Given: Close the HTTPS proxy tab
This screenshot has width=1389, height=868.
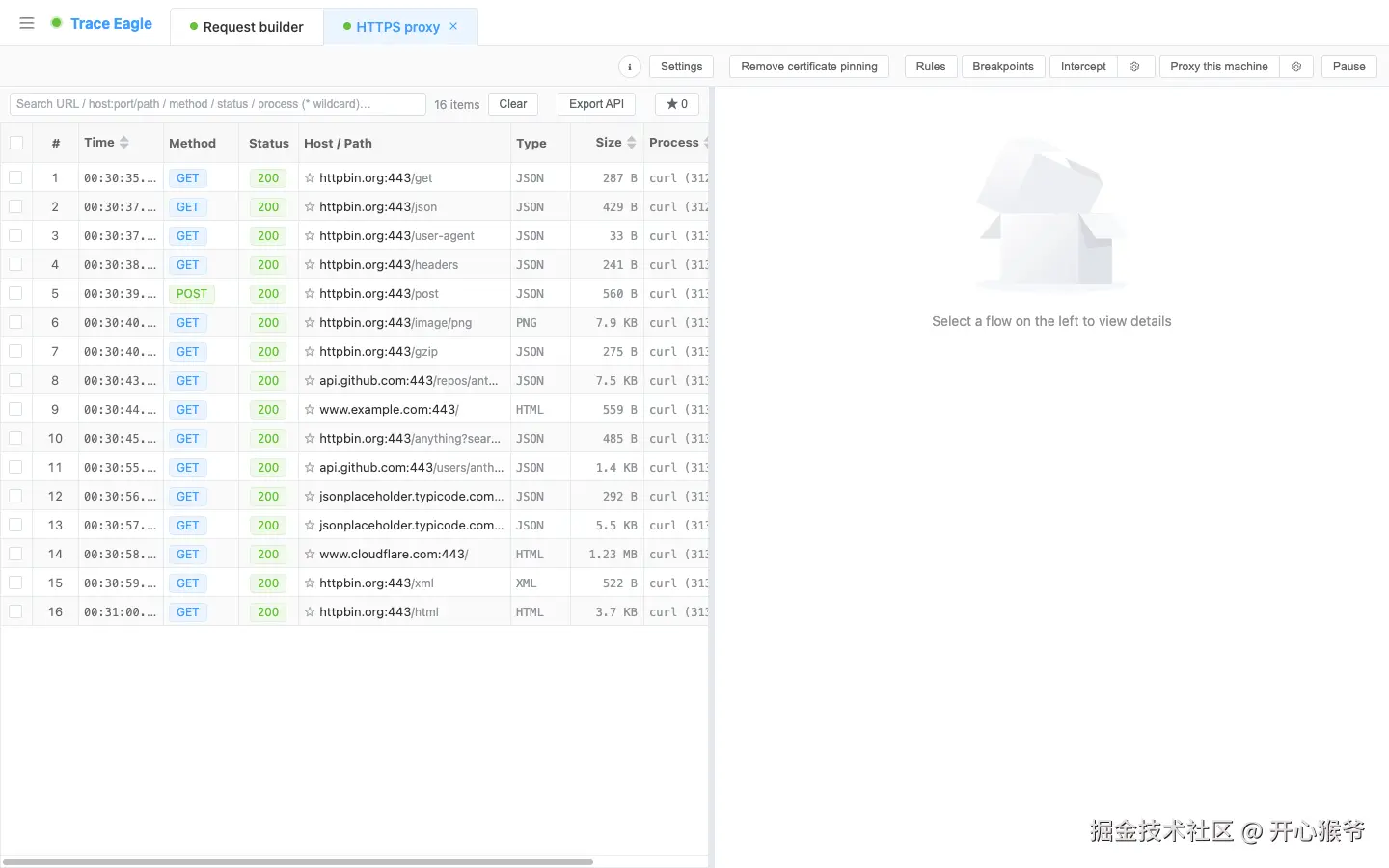Looking at the screenshot, I should coord(453,26).
